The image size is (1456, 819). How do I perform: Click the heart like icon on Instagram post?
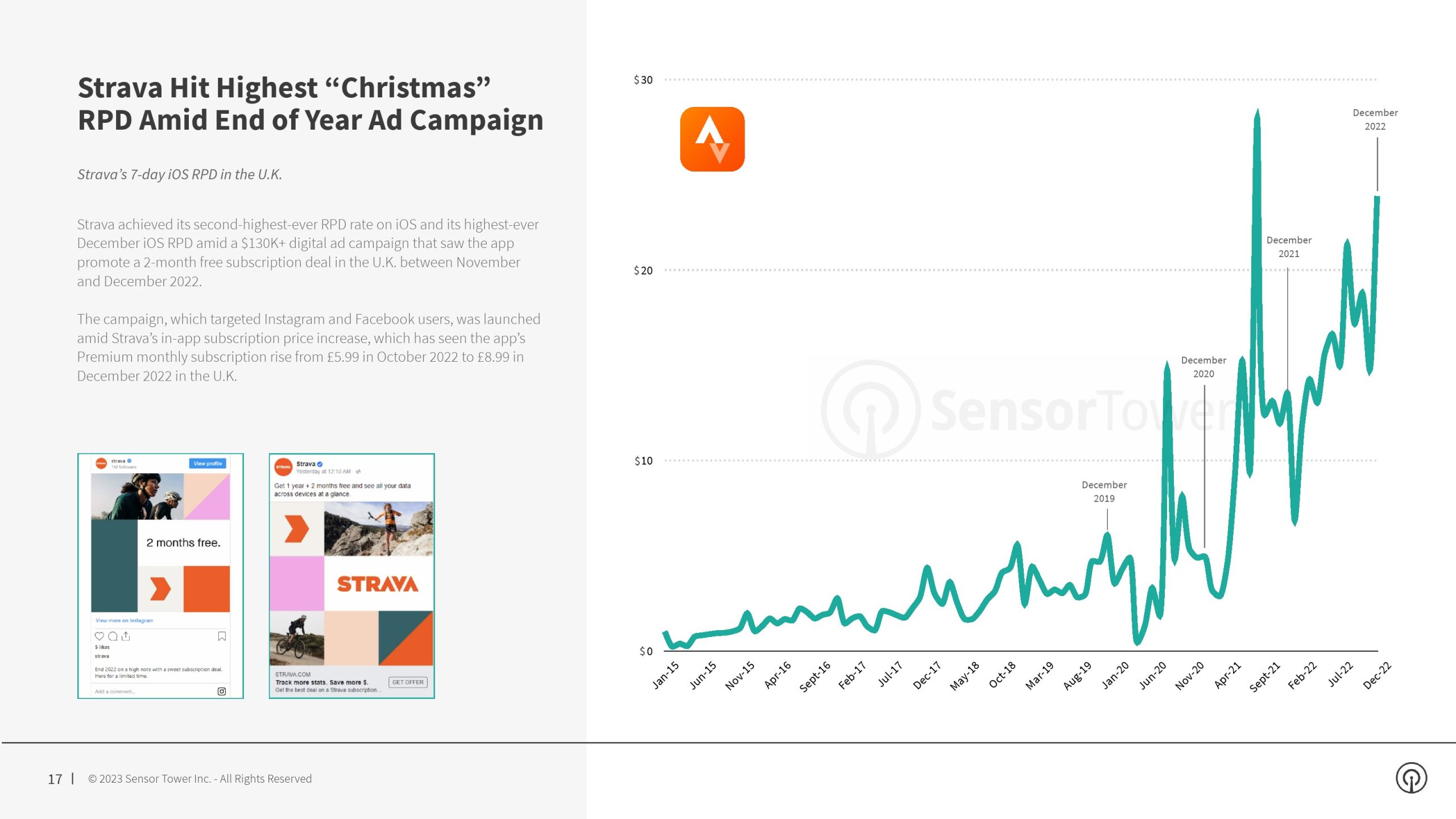click(100, 636)
